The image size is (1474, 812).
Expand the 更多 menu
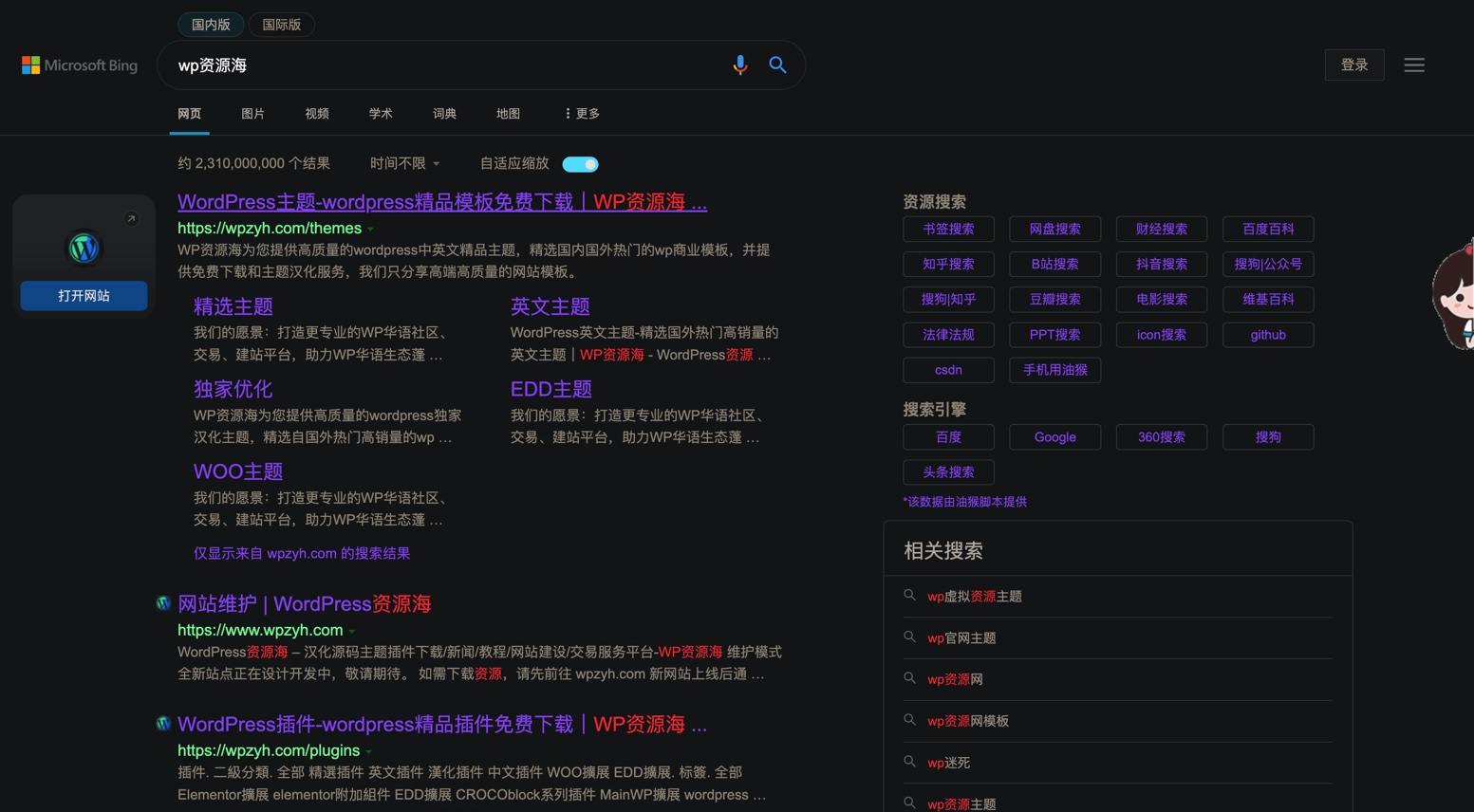pos(582,113)
